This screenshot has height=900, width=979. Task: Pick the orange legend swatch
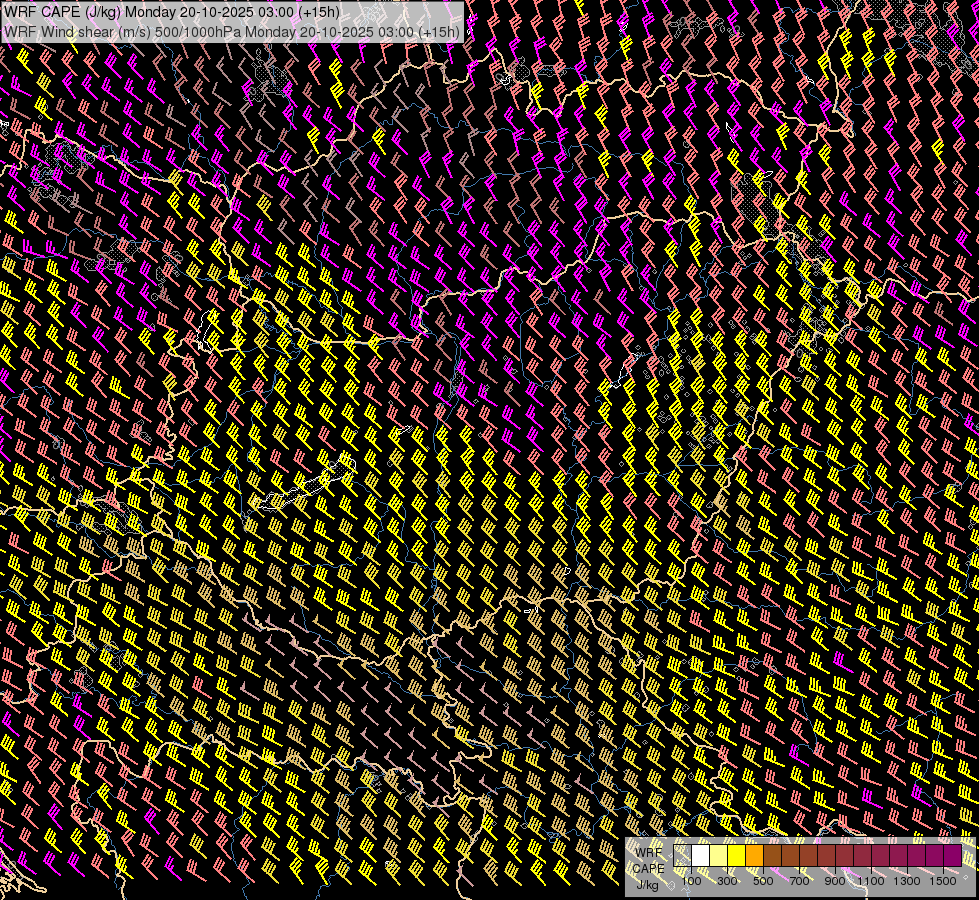click(x=755, y=856)
